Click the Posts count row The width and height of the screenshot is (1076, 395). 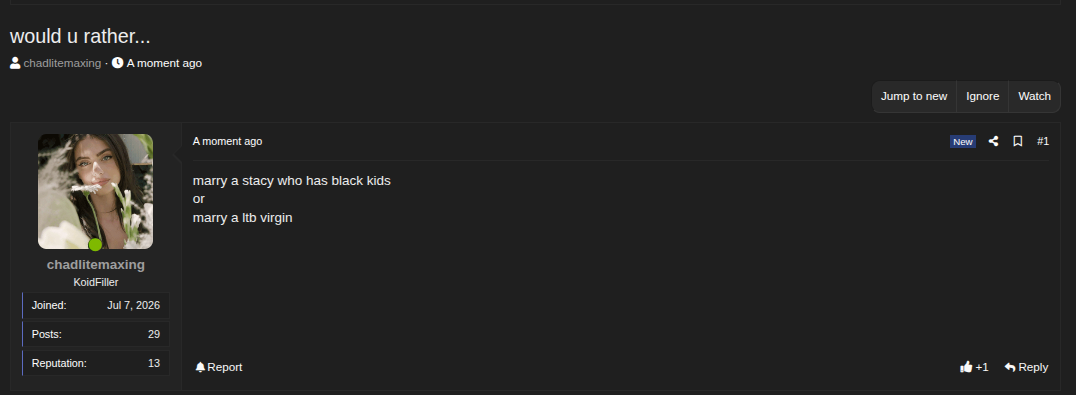tap(95, 335)
